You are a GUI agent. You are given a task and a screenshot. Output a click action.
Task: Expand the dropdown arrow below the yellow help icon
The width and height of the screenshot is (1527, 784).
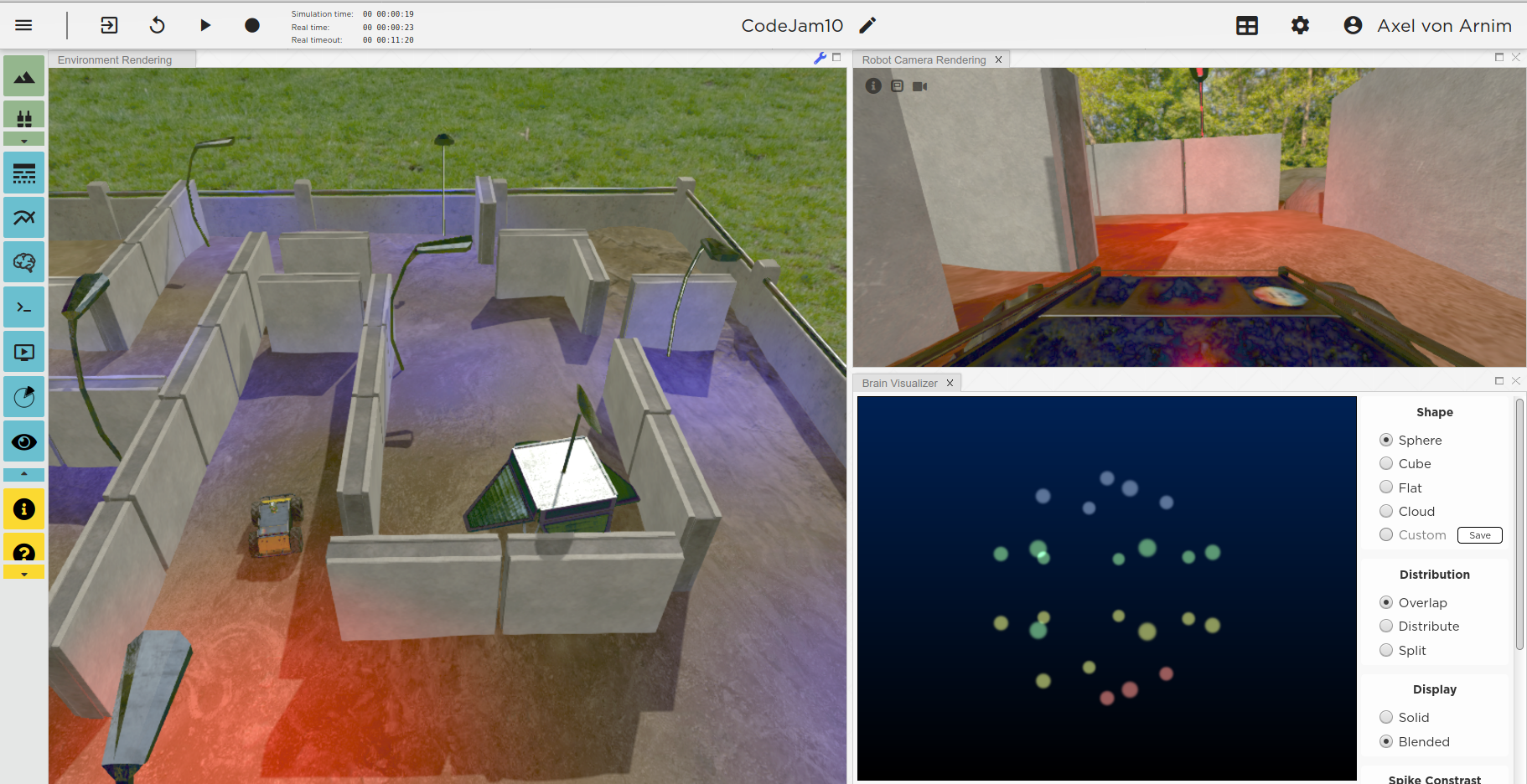24,575
